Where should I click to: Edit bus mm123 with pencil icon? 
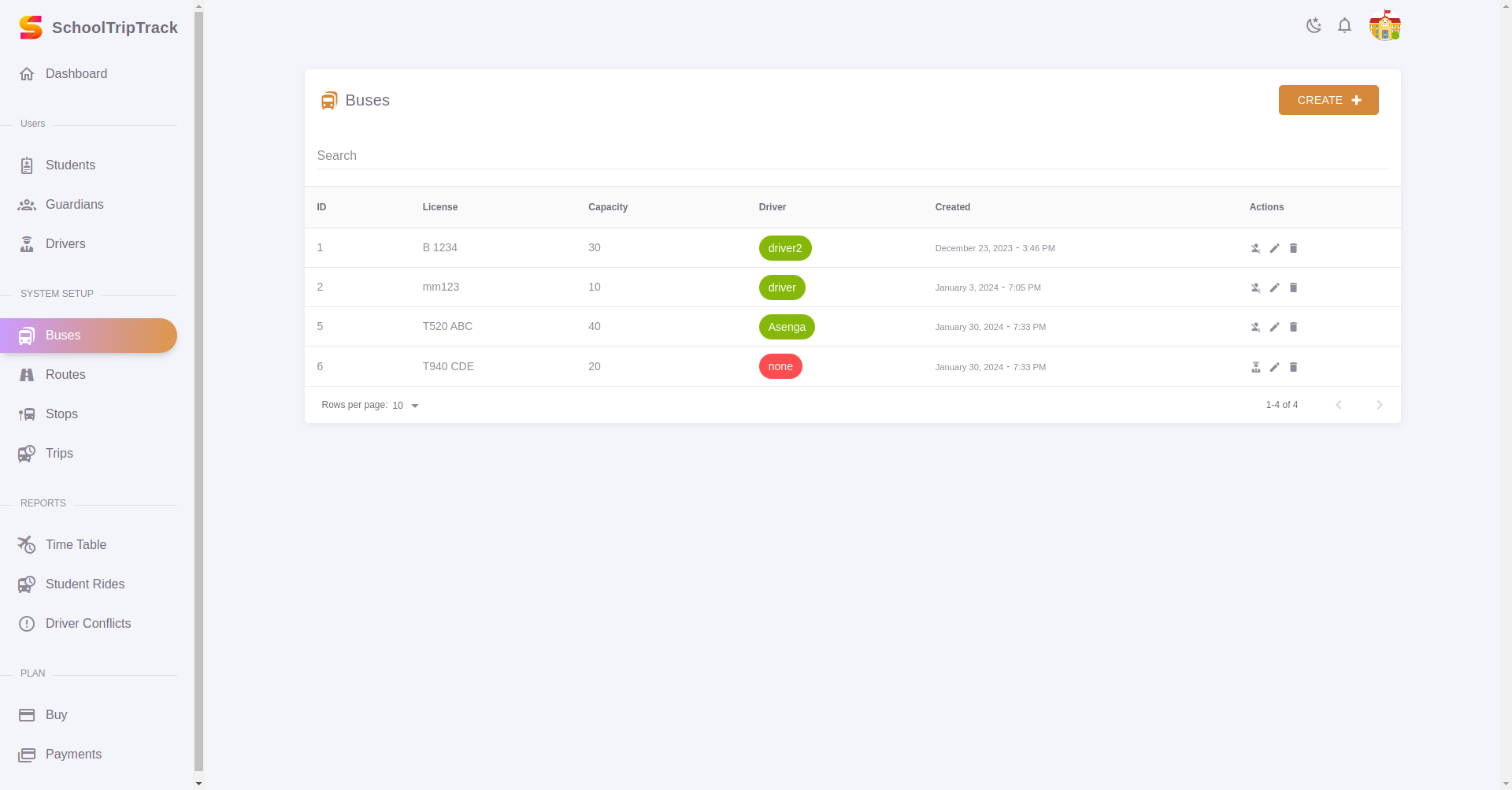click(1274, 287)
